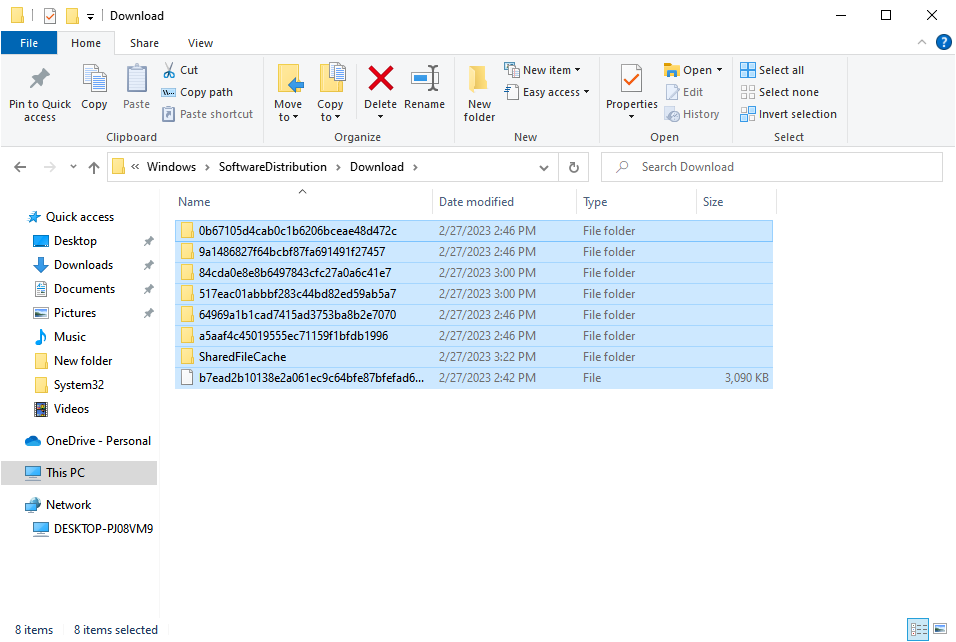956x642 pixels.
Task: Click Select all in ribbon
Action: (772, 70)
